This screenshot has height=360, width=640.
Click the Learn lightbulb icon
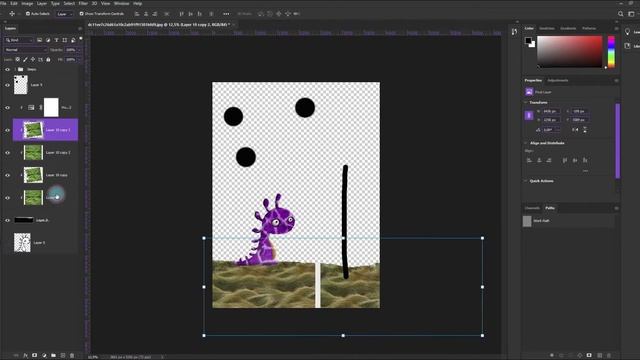tap(627, 32)
